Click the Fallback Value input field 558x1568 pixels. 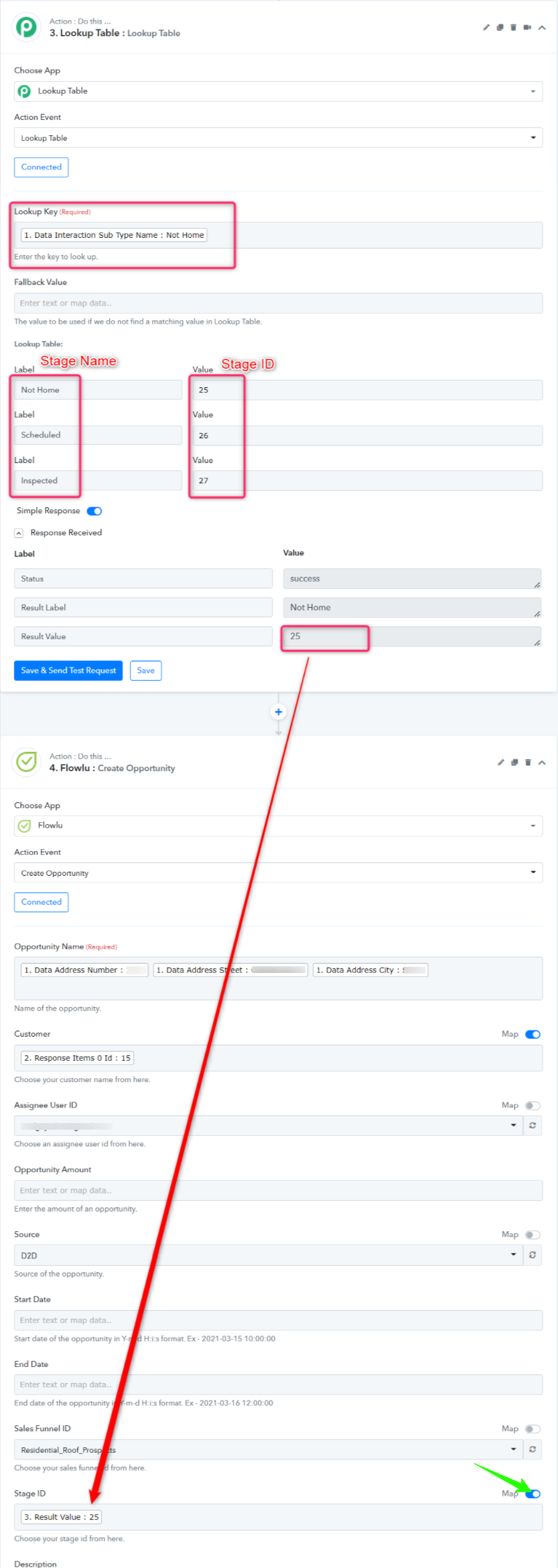278,304
